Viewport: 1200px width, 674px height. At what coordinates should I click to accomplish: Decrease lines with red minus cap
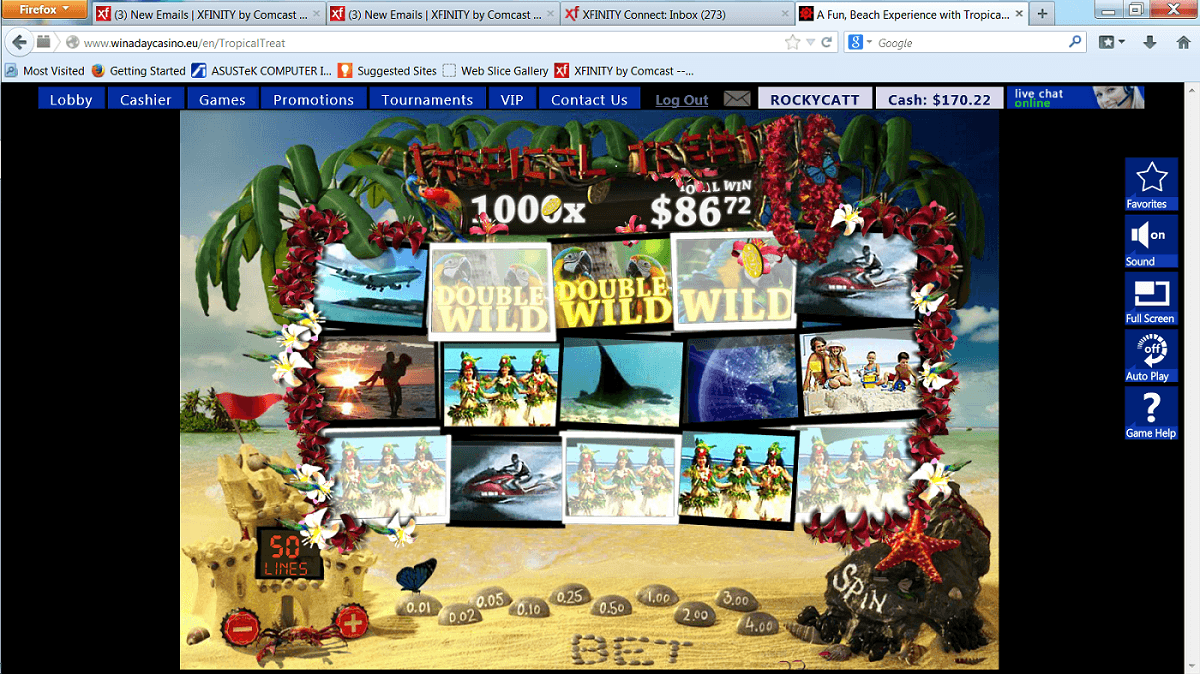(241, 628)
